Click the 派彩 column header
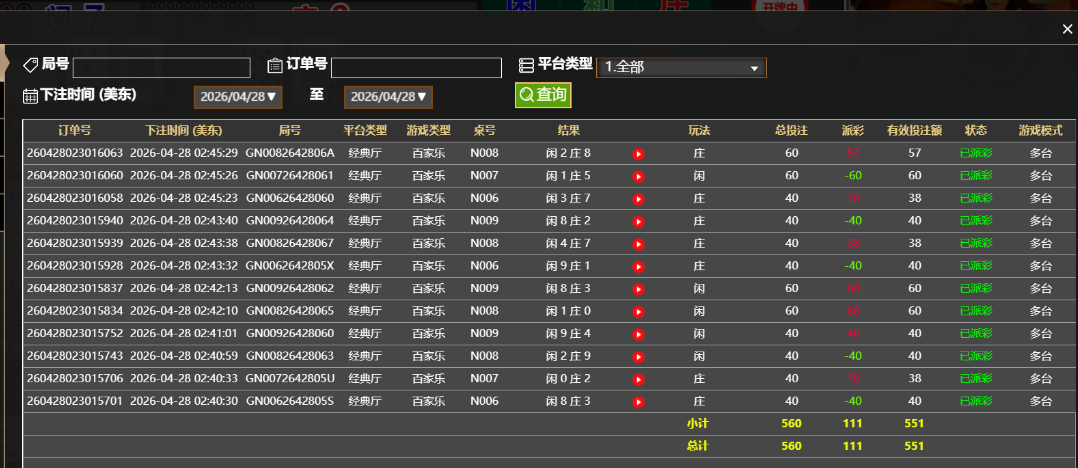Screen dimensions: 1078x468 click(x=852, y=130)
